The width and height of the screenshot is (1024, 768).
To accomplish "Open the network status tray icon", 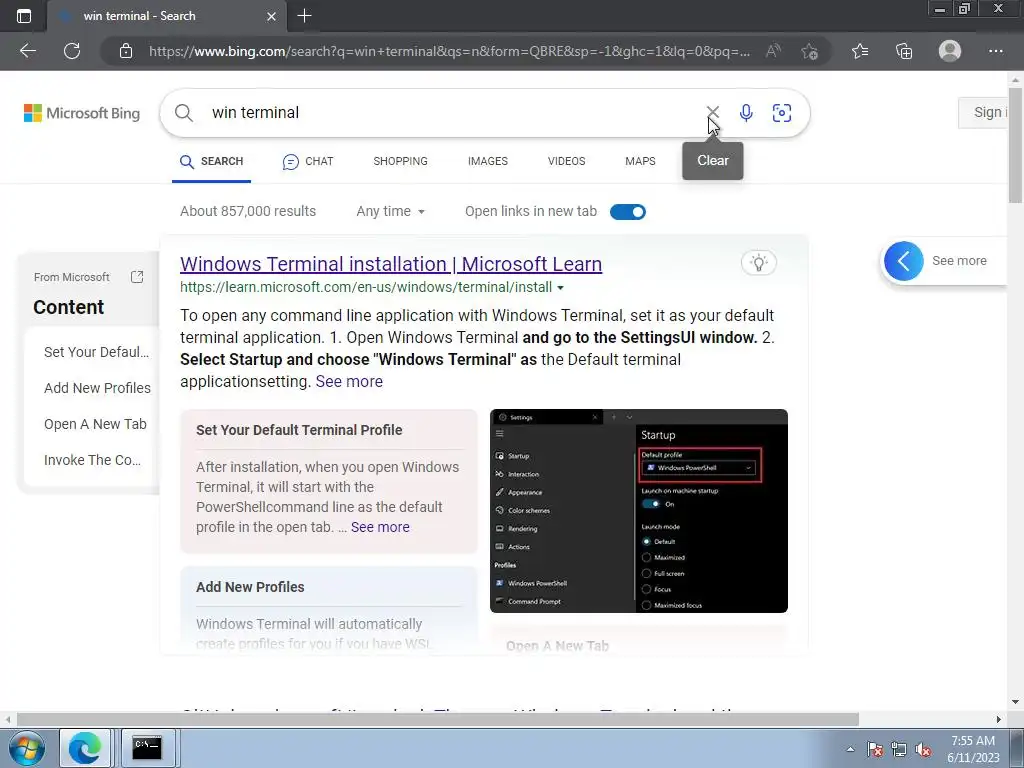I will (899, 749).
